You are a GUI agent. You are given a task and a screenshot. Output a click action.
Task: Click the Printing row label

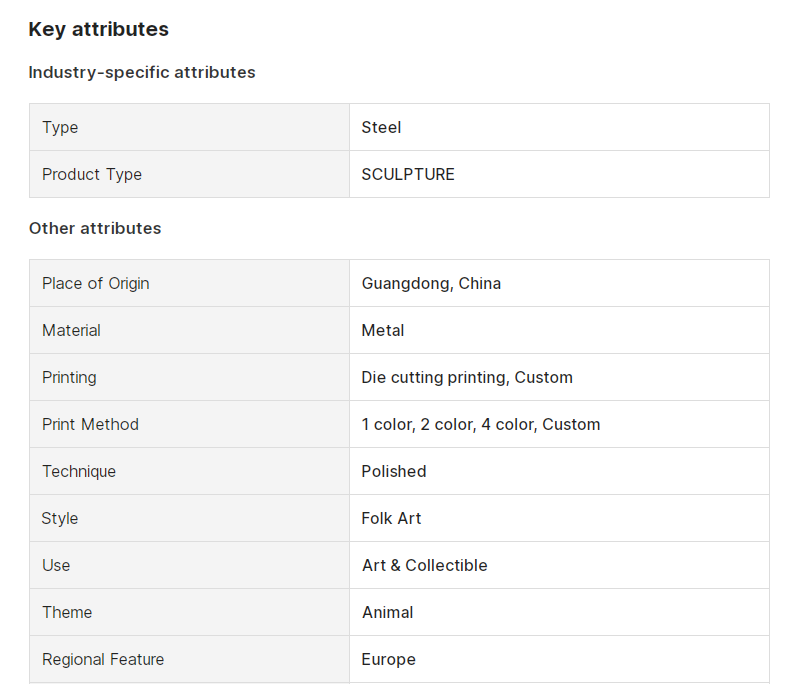click(x=69, y=377)
